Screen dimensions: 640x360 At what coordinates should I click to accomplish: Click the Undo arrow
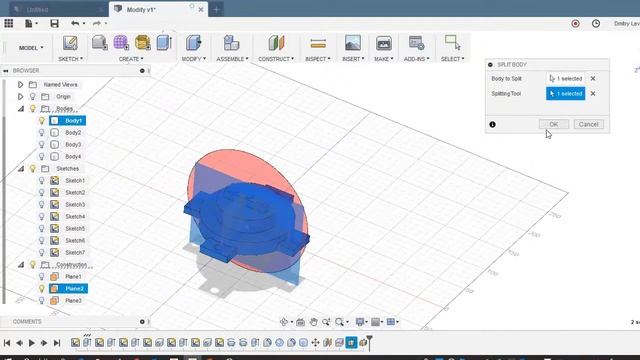coord(75,24)
